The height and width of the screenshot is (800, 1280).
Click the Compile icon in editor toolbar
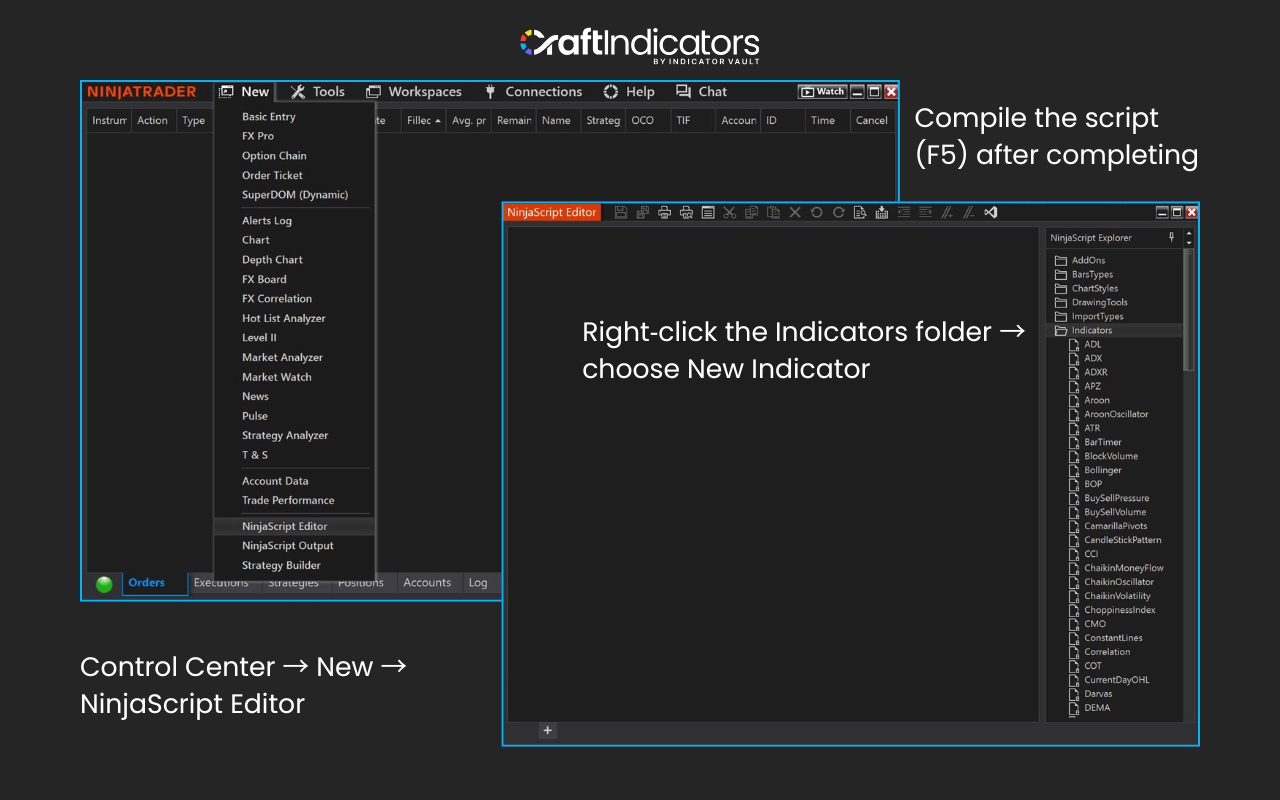[881, 212]
